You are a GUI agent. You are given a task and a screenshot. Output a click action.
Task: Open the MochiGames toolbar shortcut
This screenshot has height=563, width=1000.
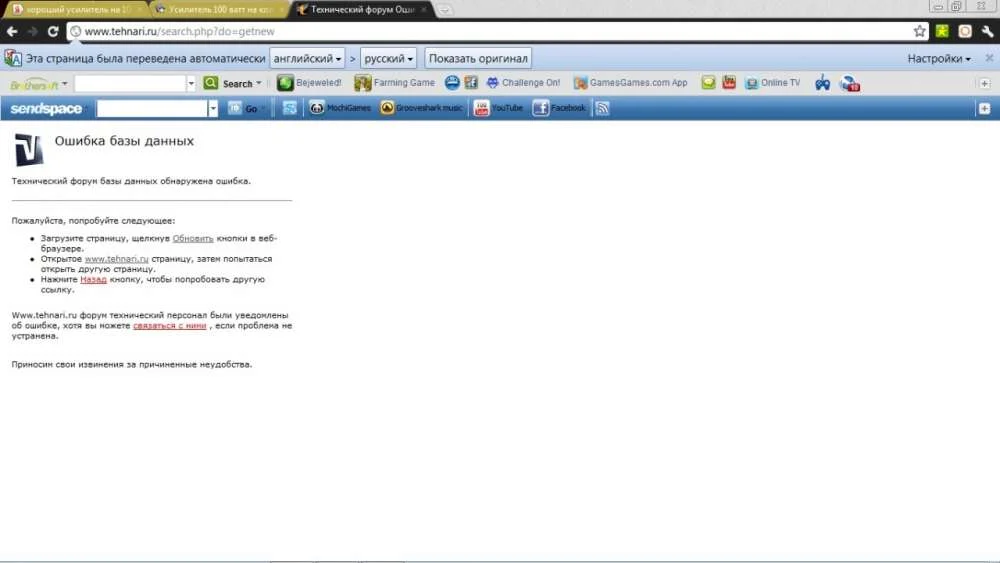[339, 108]
